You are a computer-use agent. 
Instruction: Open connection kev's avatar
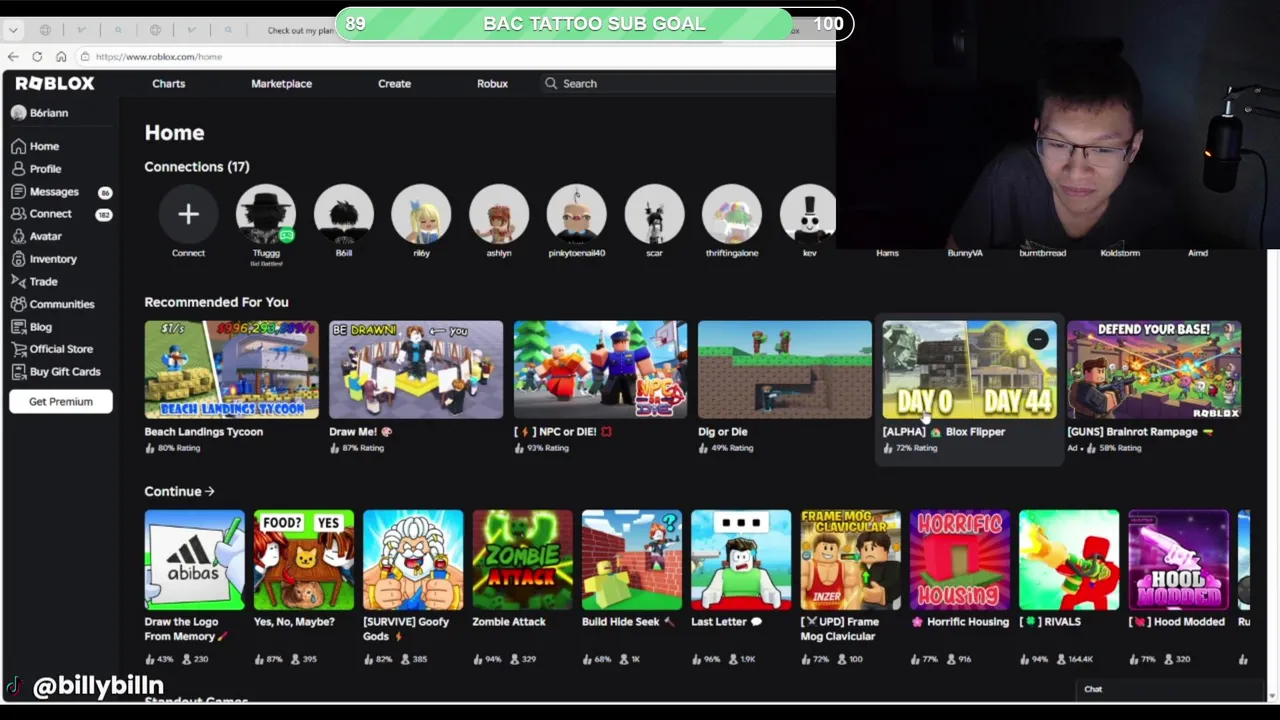click(x=808, y=214)
